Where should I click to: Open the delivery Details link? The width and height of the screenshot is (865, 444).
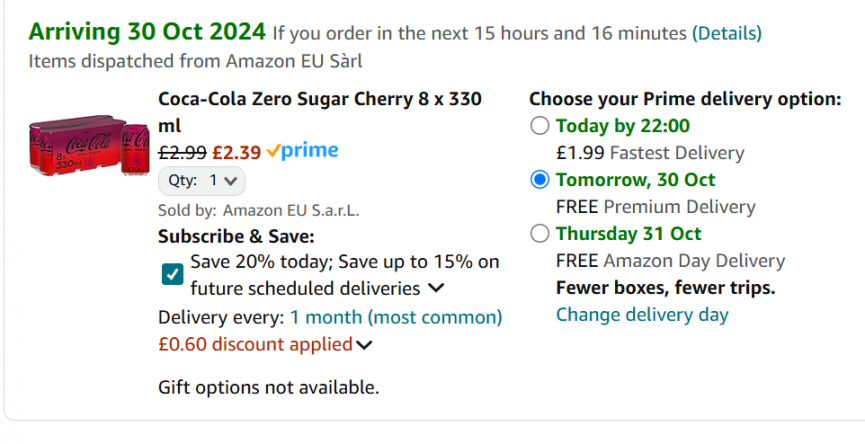(726, 33)
